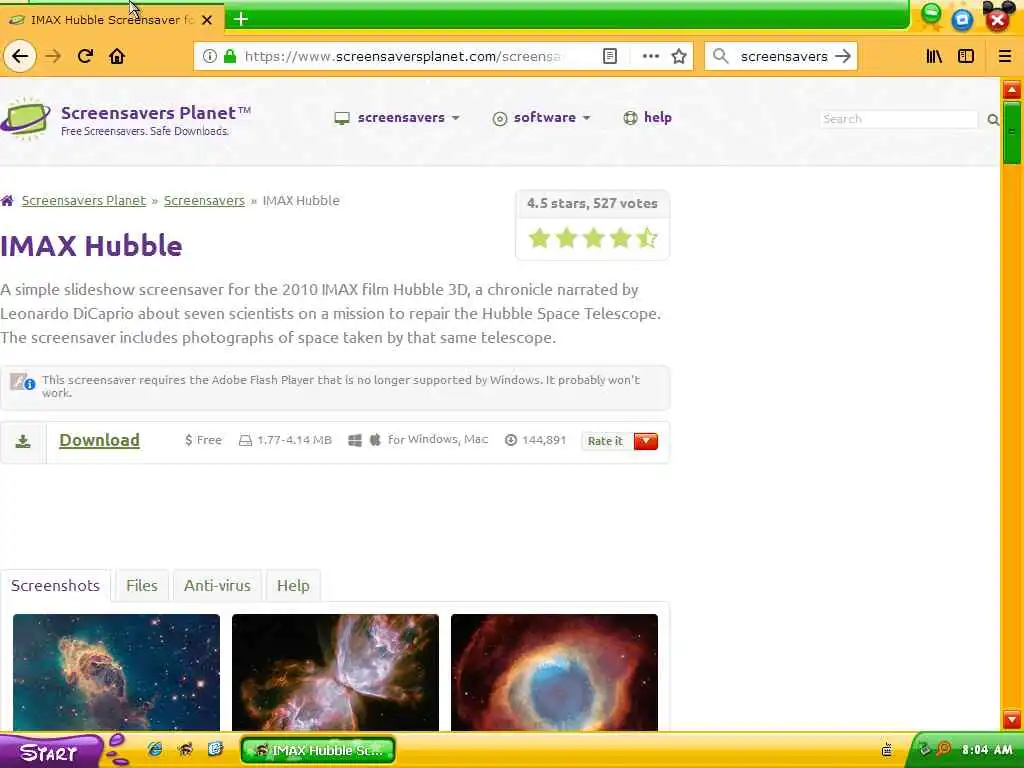Click the blue restore window button

click(962, 19)
